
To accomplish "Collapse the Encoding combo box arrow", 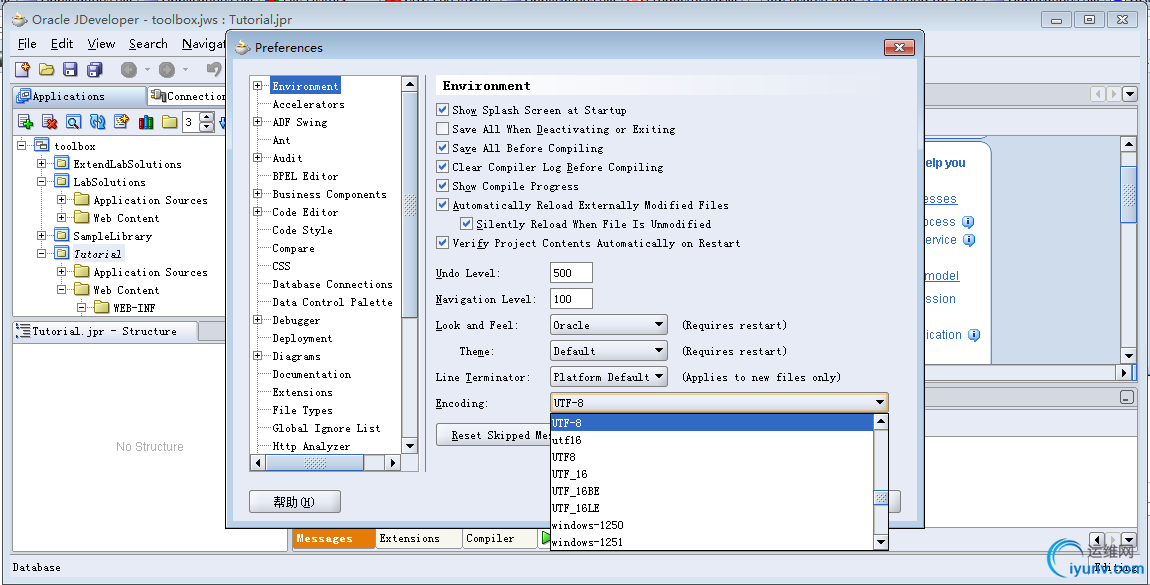I will click(879, 402).
